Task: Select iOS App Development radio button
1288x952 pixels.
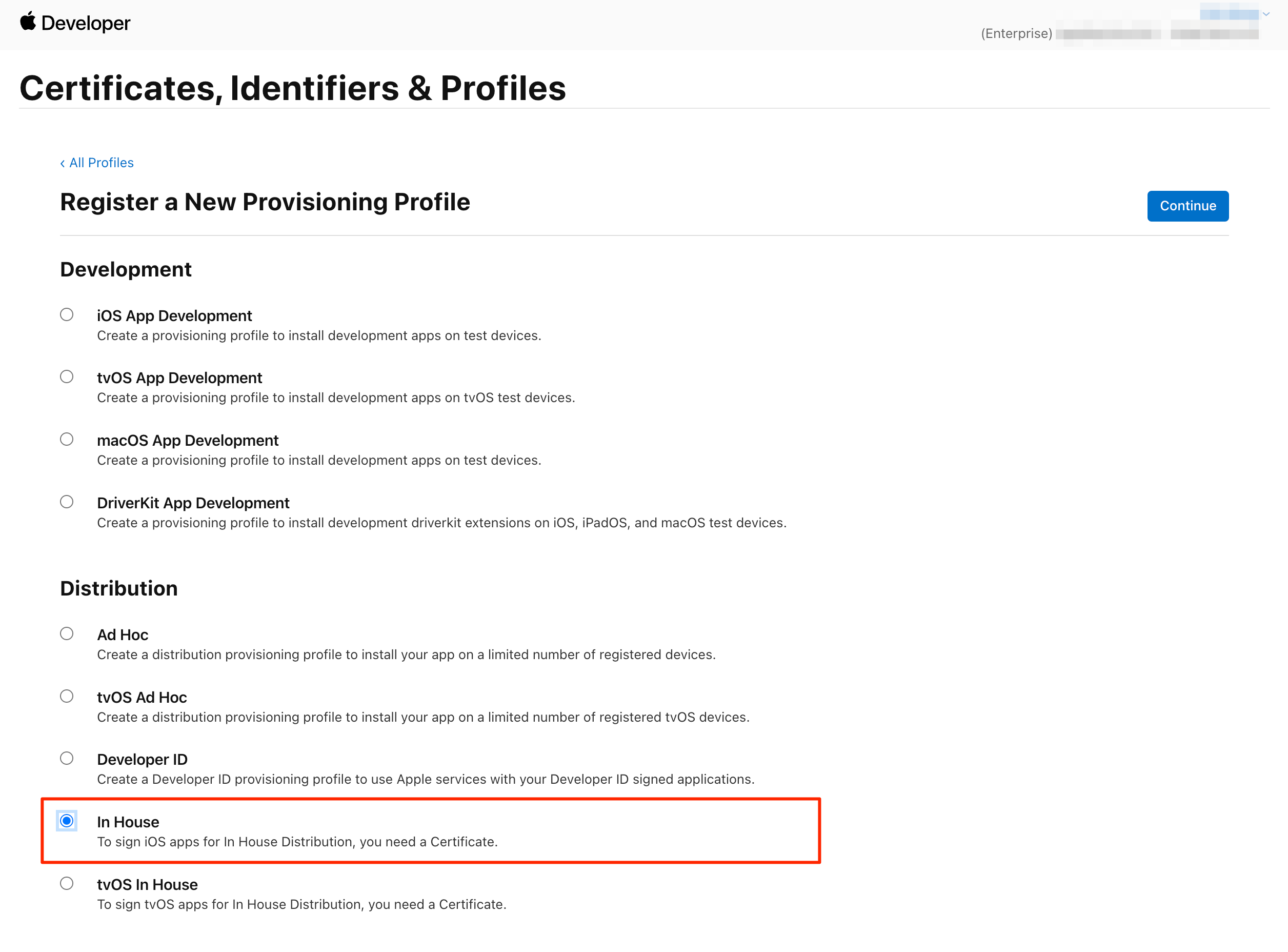Action: pyautogui.click(x=67, y=314)
